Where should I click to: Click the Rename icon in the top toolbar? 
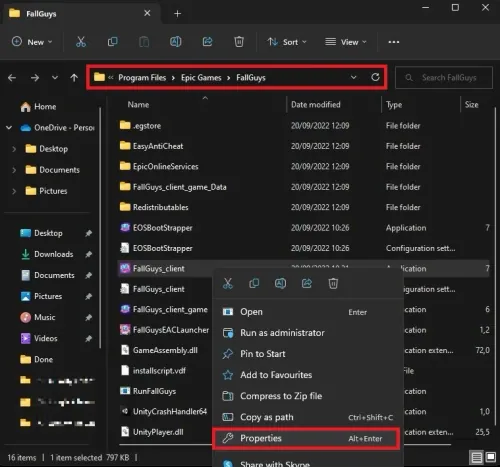point(176,42)
